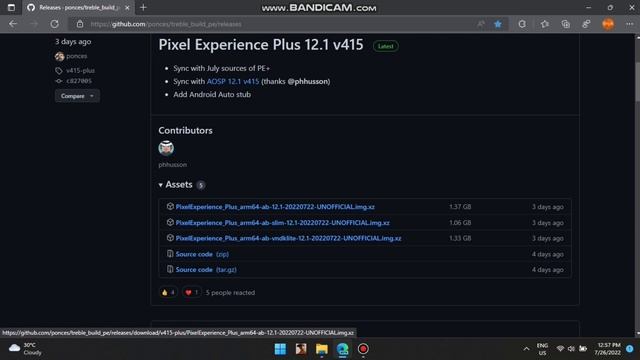Open browser Settings and more menu
The width and height of the screenshot is (640, 360).
pos(629,24)
